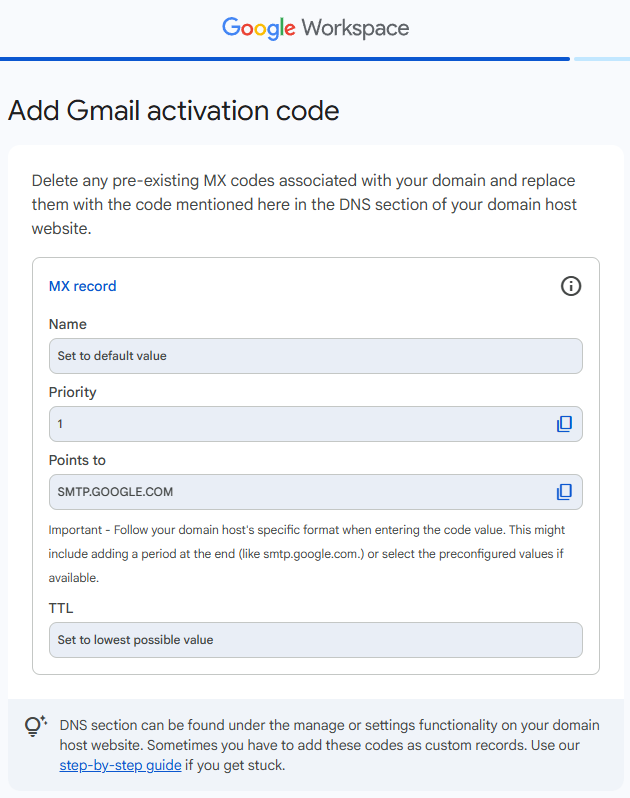Select the Name field showing default value
This screenshot has height=798, width=630.
pyautogui.click(x=316, y=356)
